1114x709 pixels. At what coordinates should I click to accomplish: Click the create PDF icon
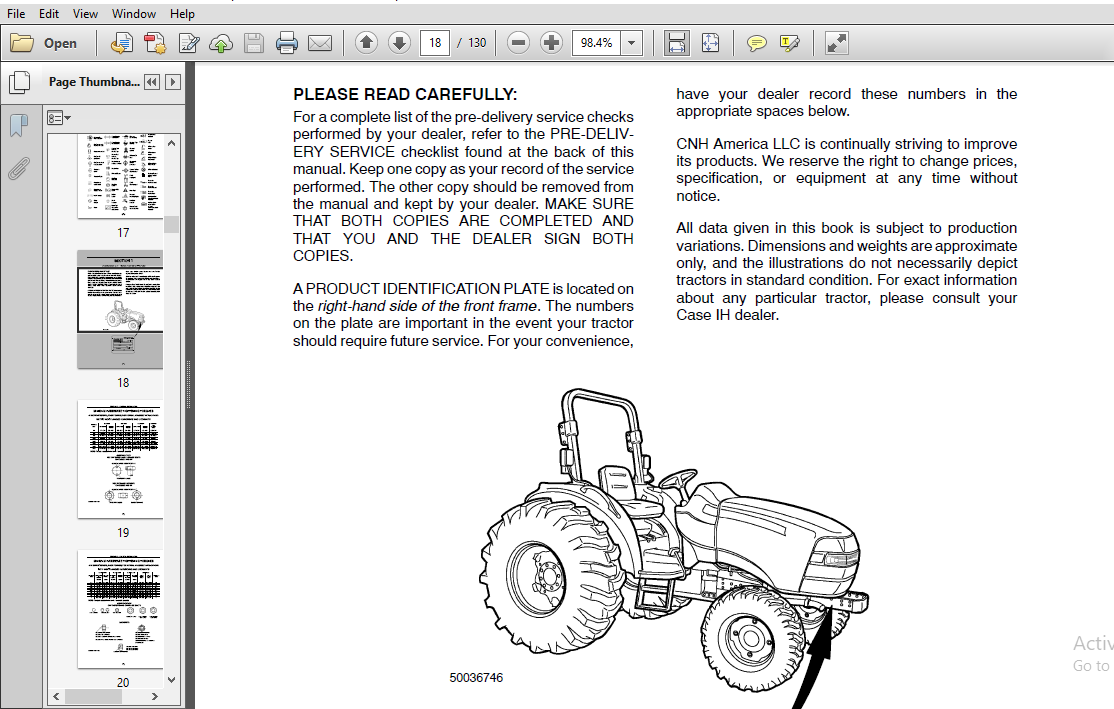(121, 43)
